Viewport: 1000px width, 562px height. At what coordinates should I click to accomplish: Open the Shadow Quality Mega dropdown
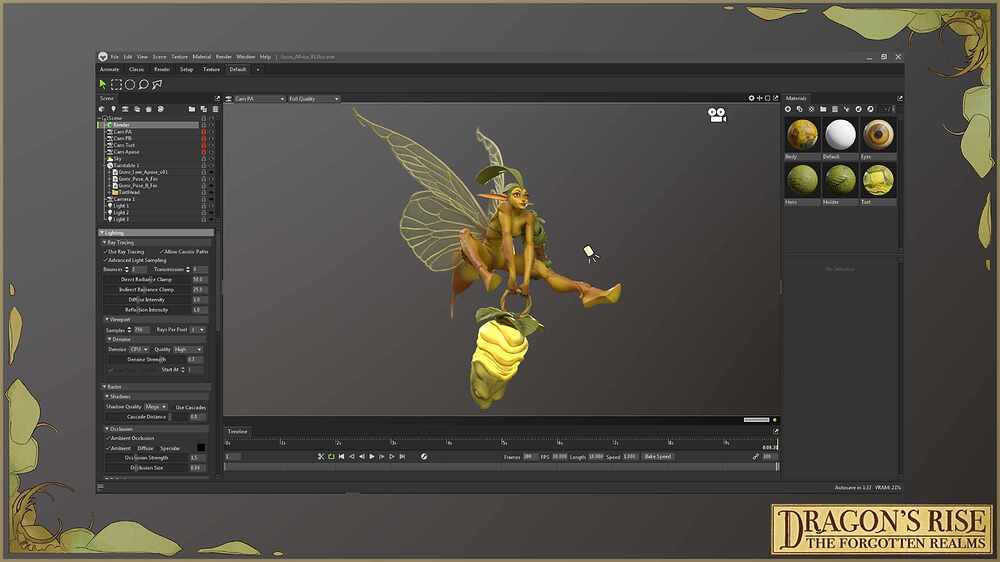[156, 407]
